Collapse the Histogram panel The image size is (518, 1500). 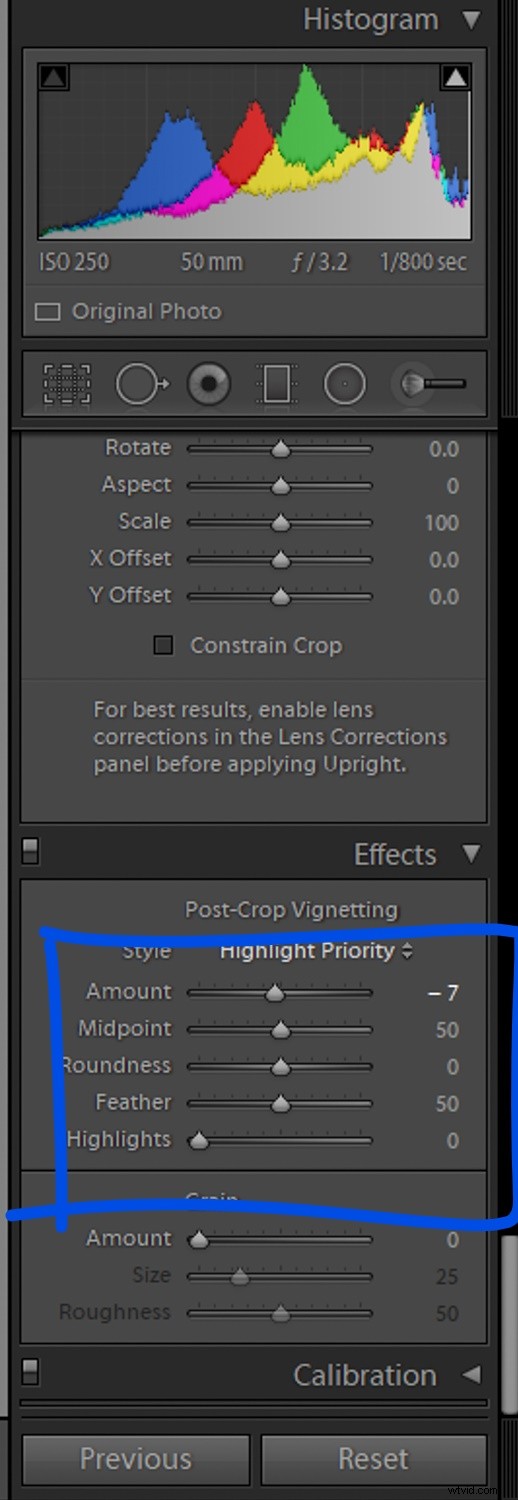[x=471, y=20]
